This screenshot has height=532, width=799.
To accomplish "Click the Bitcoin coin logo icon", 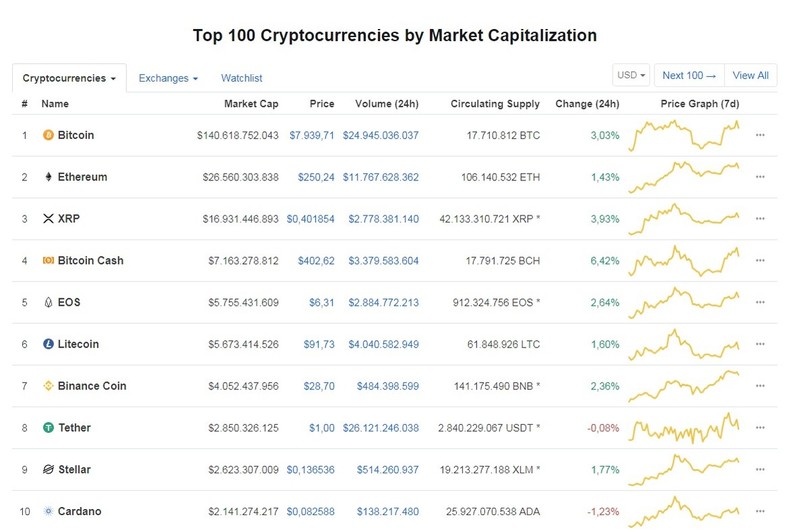I will (48, 135).
